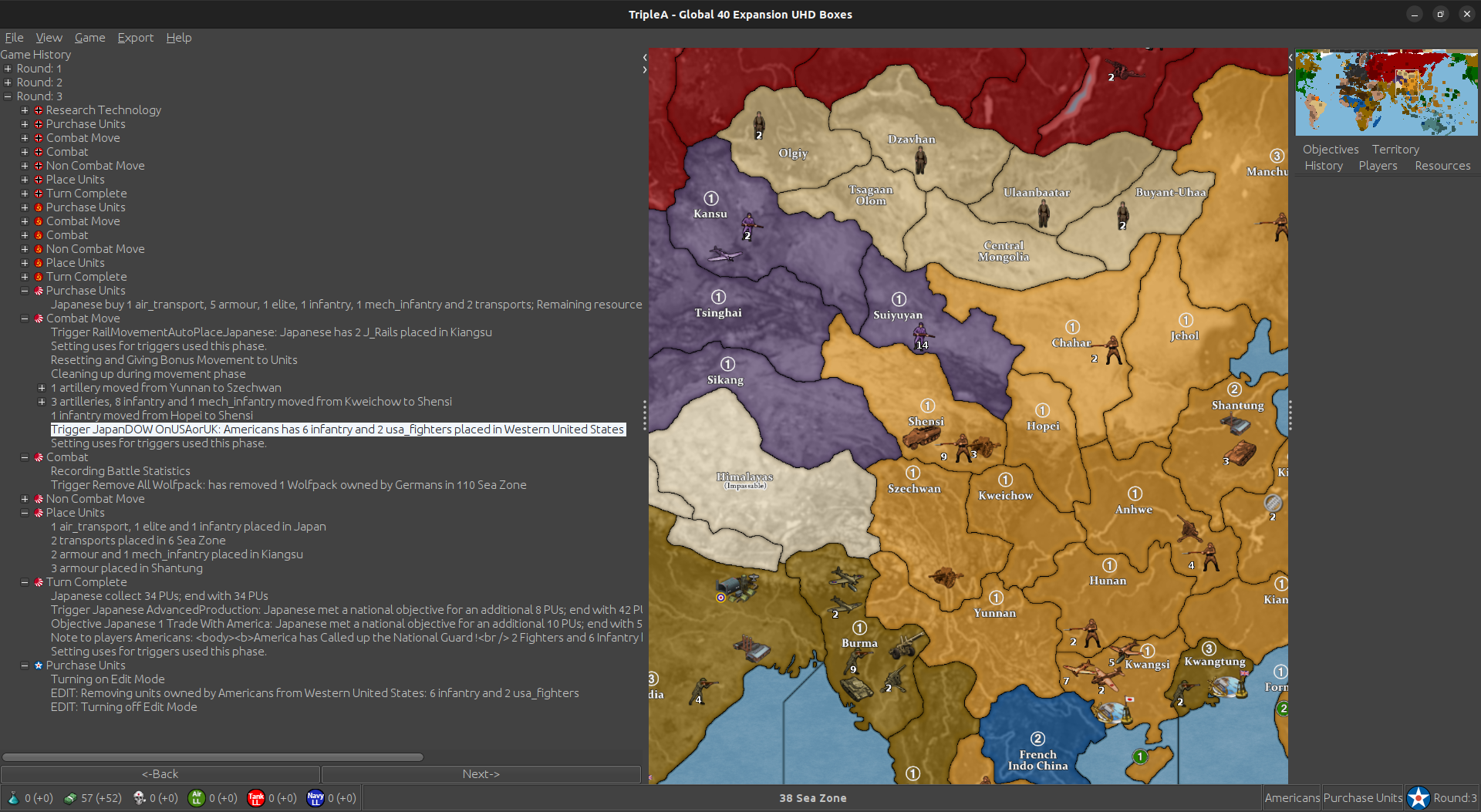The height and width of the screenshot is (812, 1481).
Task: Collapse the expanded Combat Move node
Action: tap(25, 318)
